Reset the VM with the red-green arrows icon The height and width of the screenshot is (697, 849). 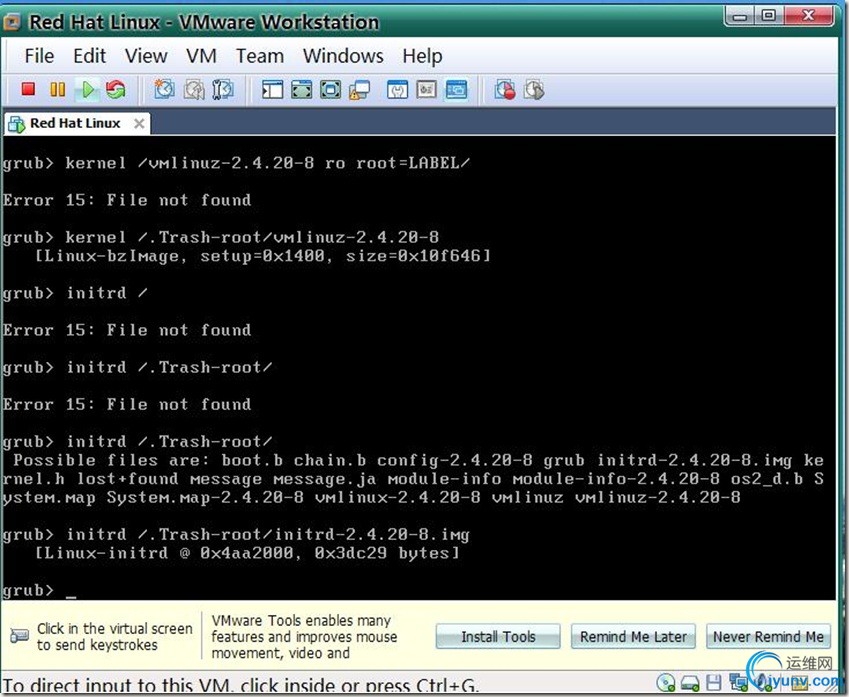[x=115, y=89]
